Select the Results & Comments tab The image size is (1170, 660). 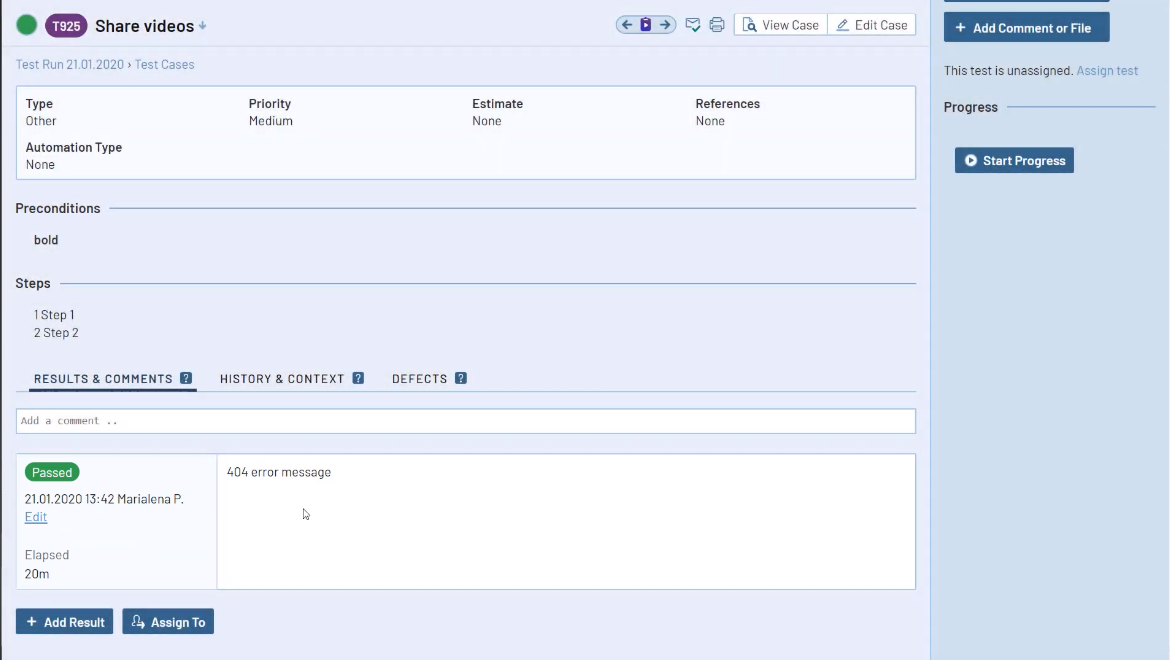pos(103,379)
